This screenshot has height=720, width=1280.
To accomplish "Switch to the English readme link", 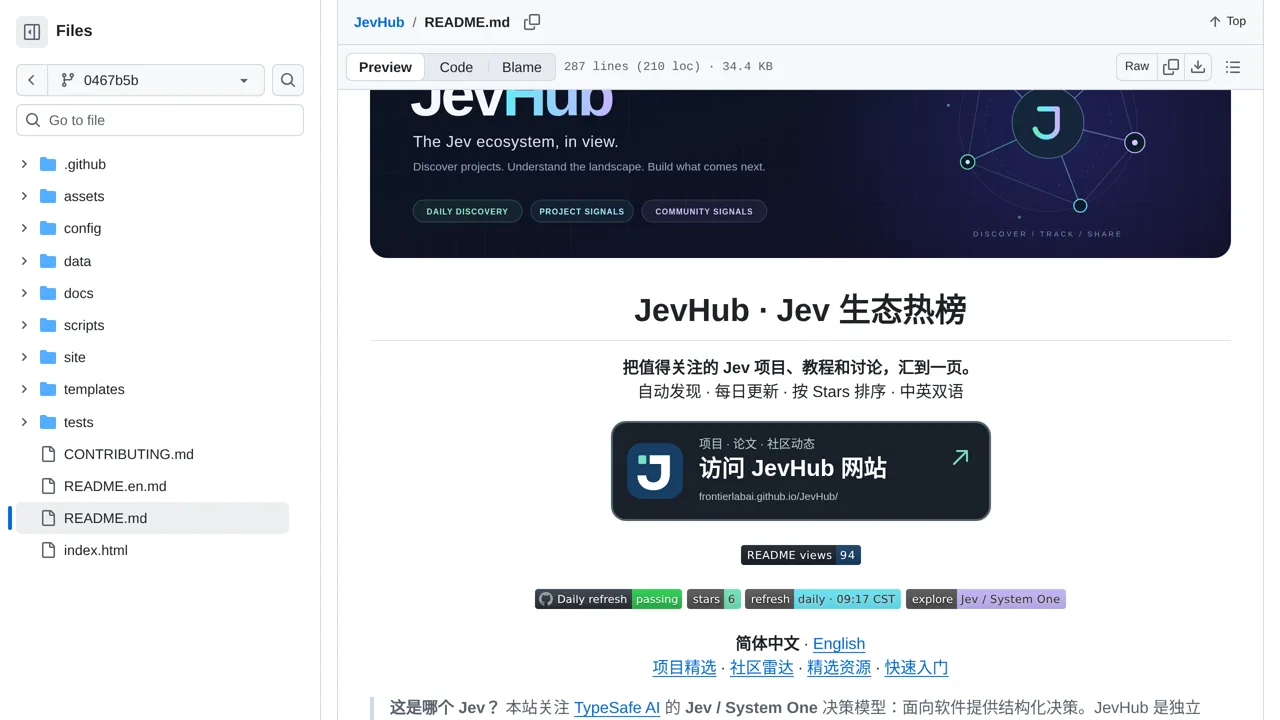I will click(839, 644).
